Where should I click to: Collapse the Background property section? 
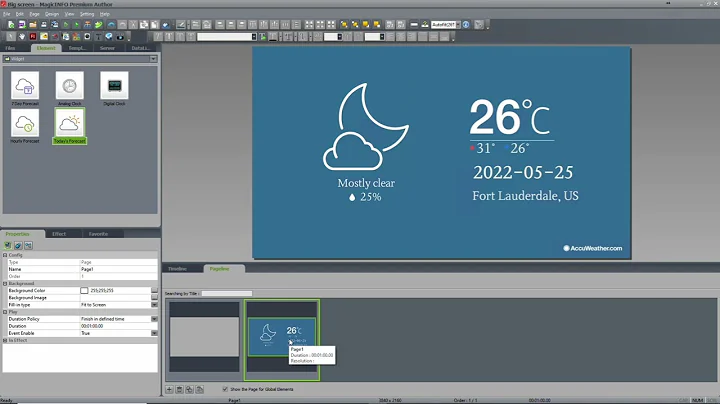[x=5, y=284]
